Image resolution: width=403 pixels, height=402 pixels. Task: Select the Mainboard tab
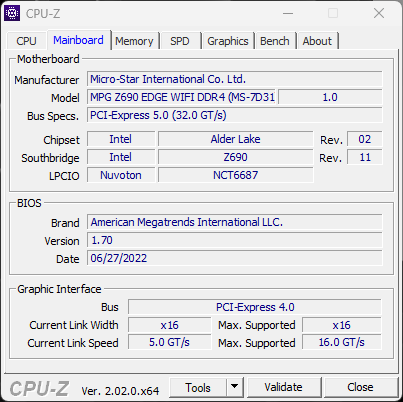click(x=78, y=40)
